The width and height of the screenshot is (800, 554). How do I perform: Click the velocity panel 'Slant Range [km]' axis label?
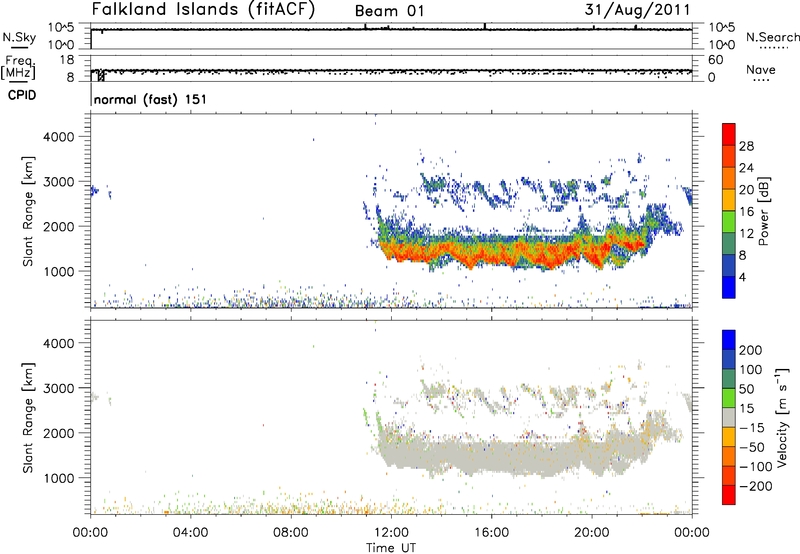pyautogui.click(x=28, y=418)
